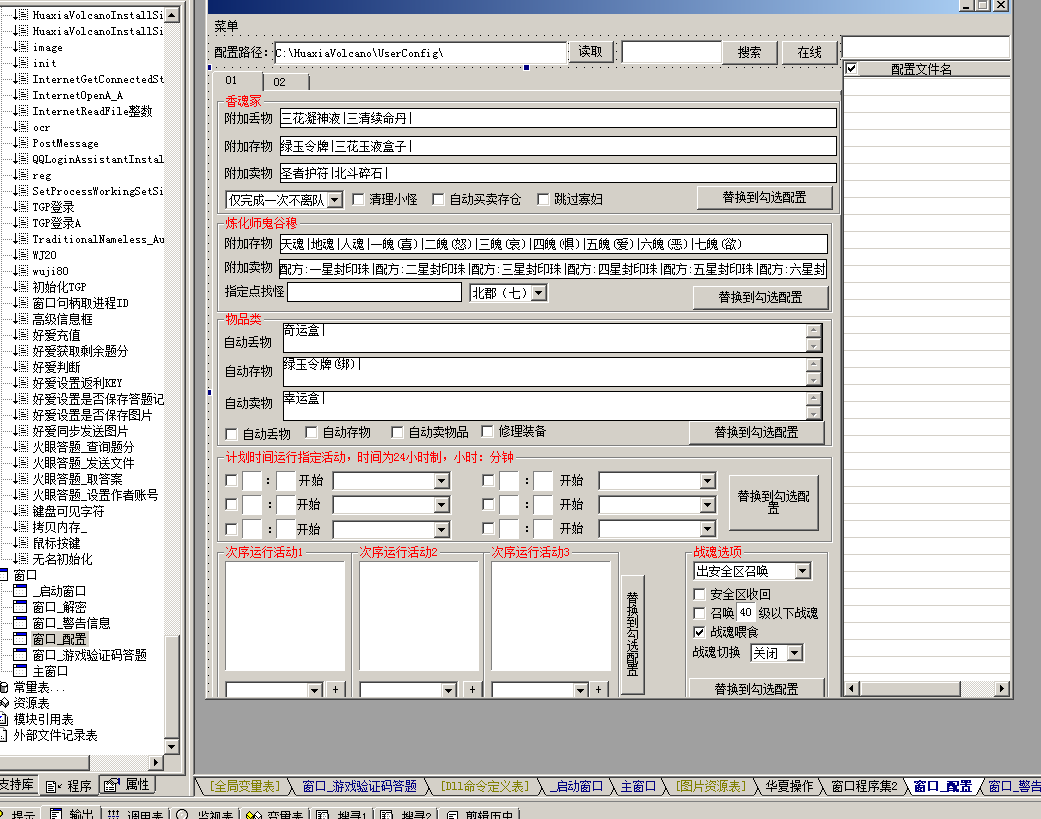
Task: Check the 跳过寡妇 option
Action: coord(543,199)
